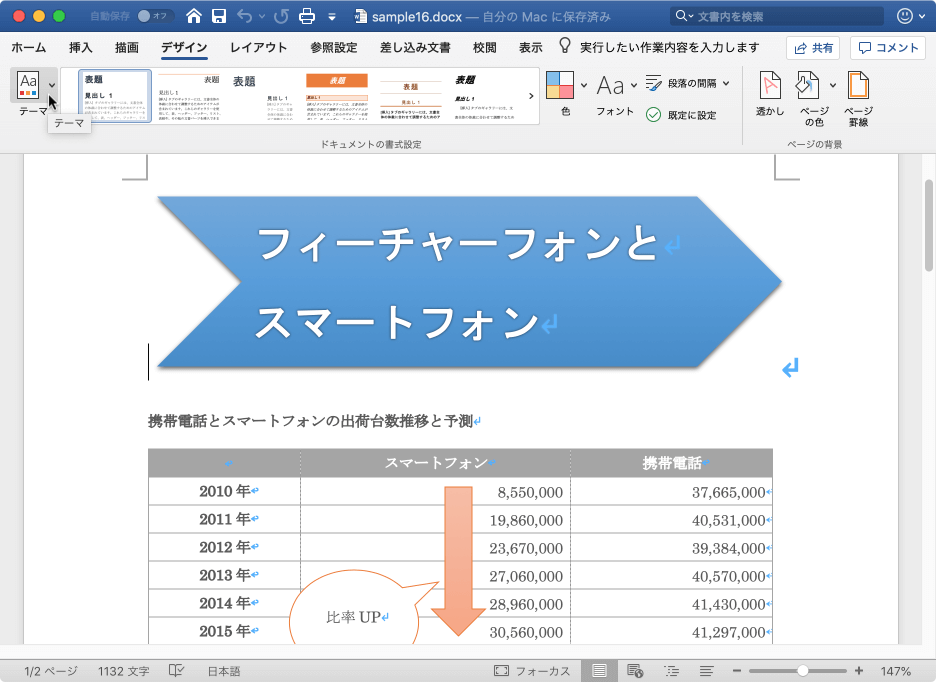Expand the ページの色 dropdown arrow
Screen dimensions: 936x682
832,83
